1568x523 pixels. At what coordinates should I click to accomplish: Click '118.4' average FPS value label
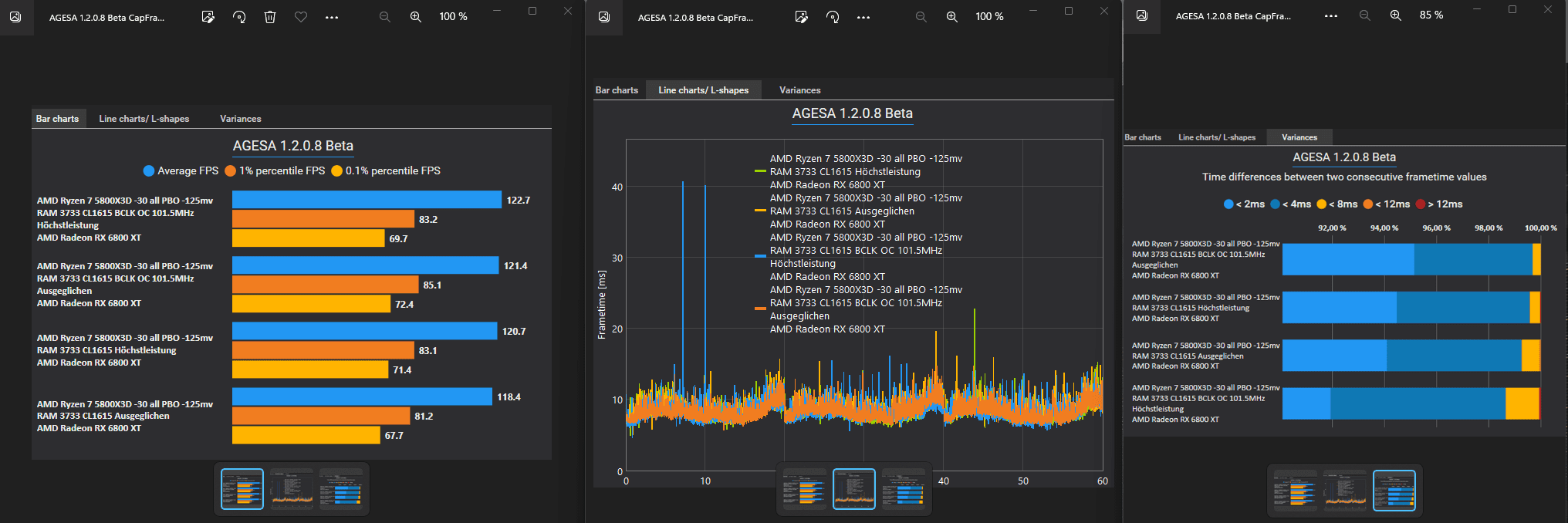point(509,397)
